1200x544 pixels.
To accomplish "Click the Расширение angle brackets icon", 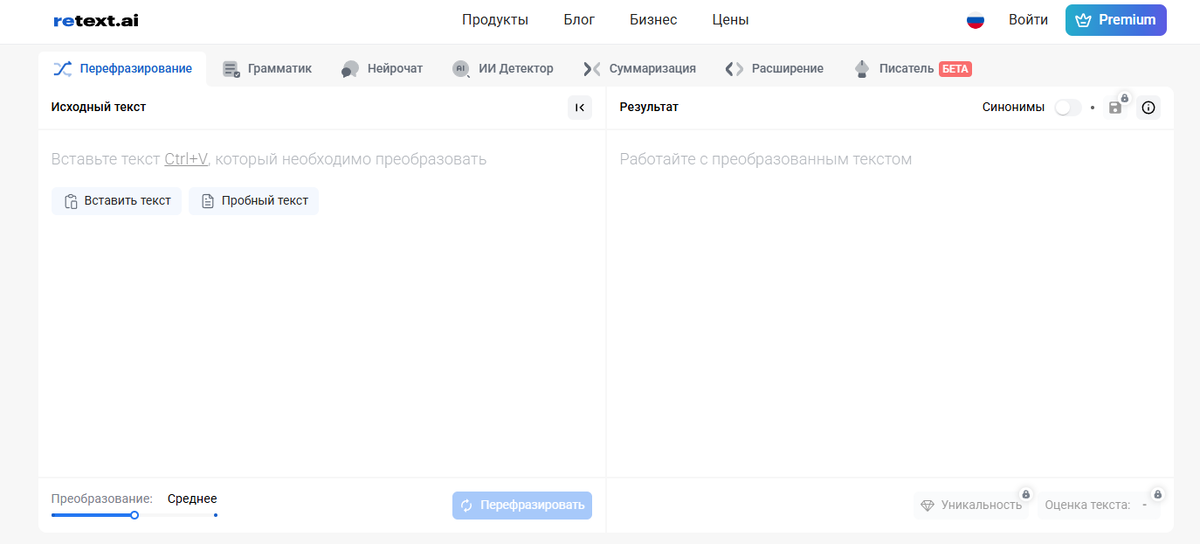I will [x=734, y=69].
